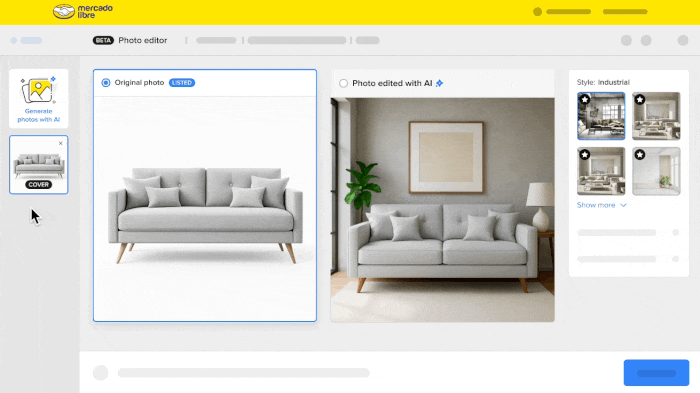
Task: Click the Mercado Libre logo
Action: pyautogui.click(x=83, y=12)
